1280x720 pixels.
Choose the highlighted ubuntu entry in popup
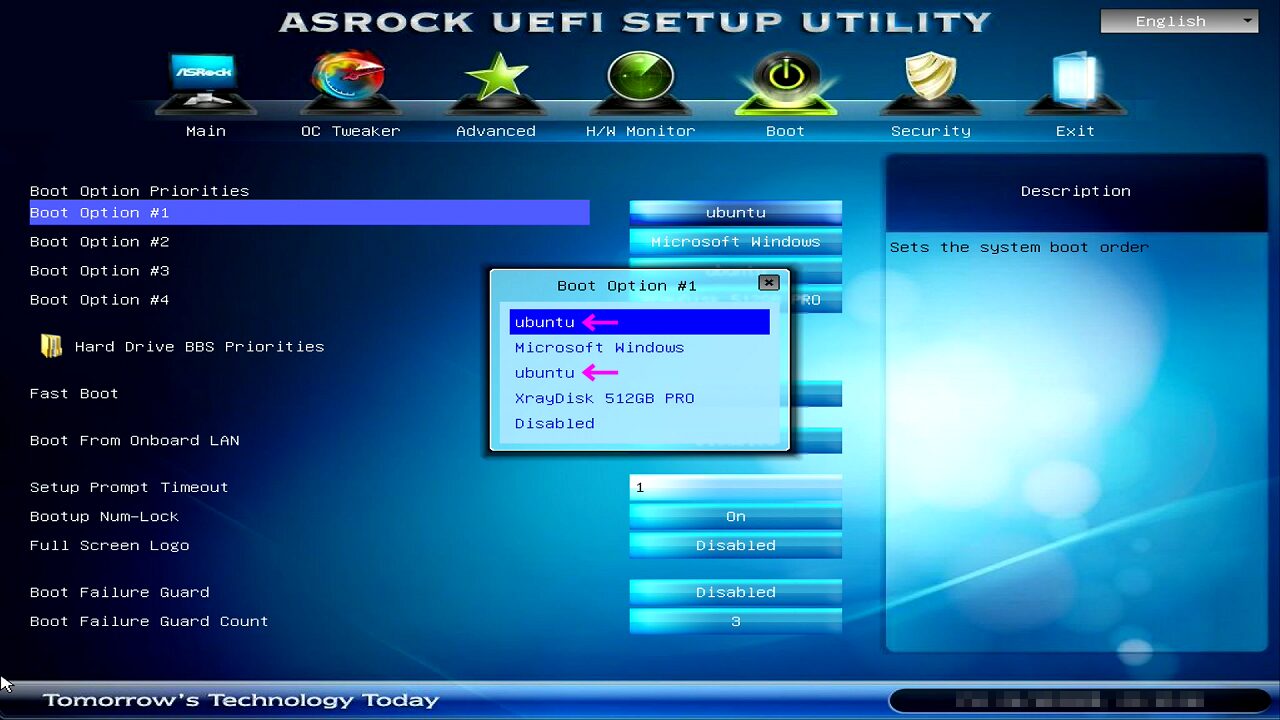click(640, 322)
